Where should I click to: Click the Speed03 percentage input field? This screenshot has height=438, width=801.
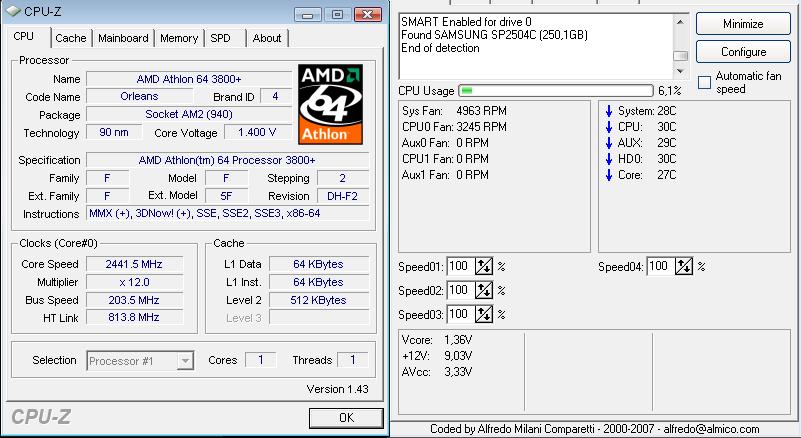(460, 314)
